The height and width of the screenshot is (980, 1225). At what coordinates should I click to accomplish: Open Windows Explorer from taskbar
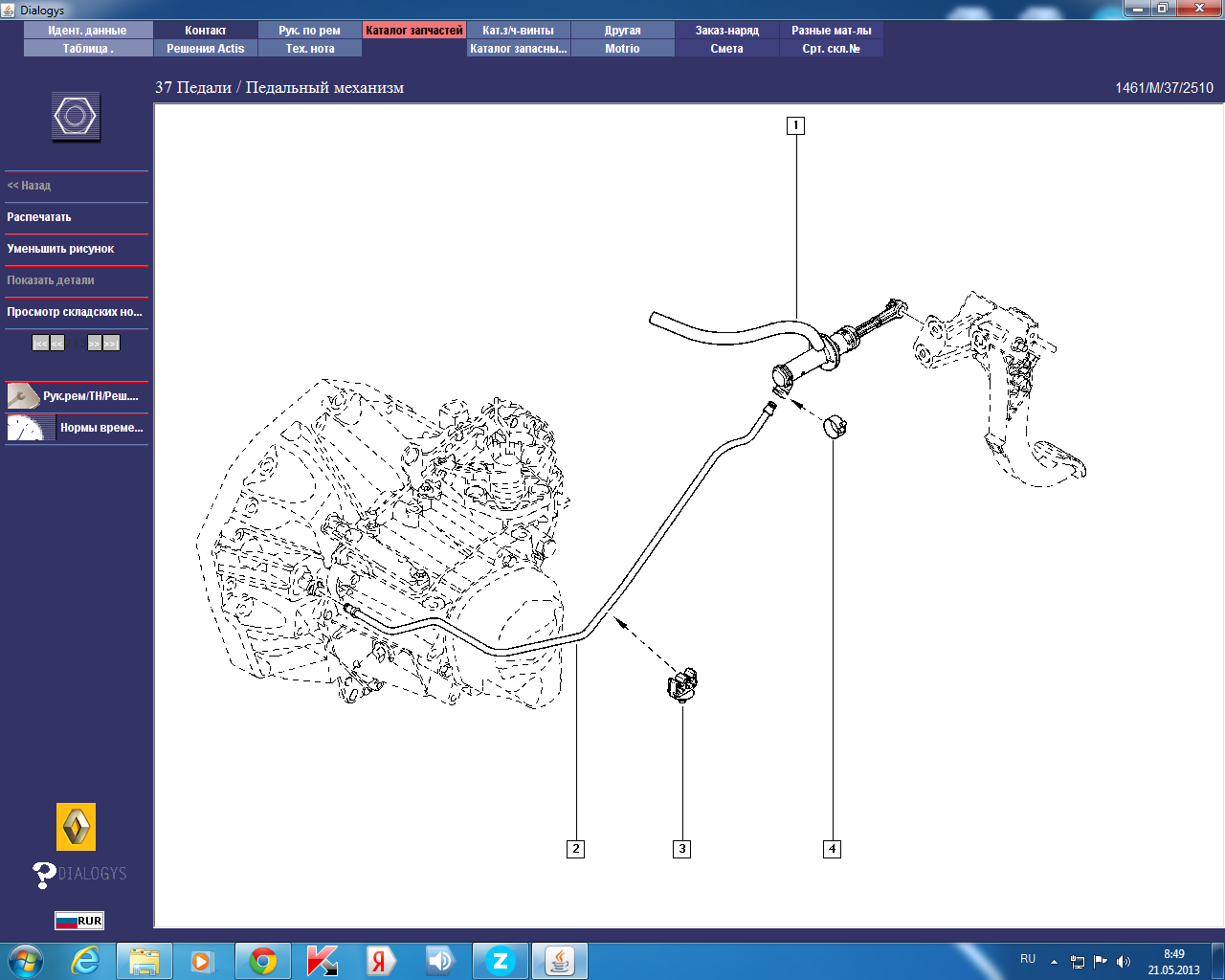pyautogui.click(x=145, y=961)
